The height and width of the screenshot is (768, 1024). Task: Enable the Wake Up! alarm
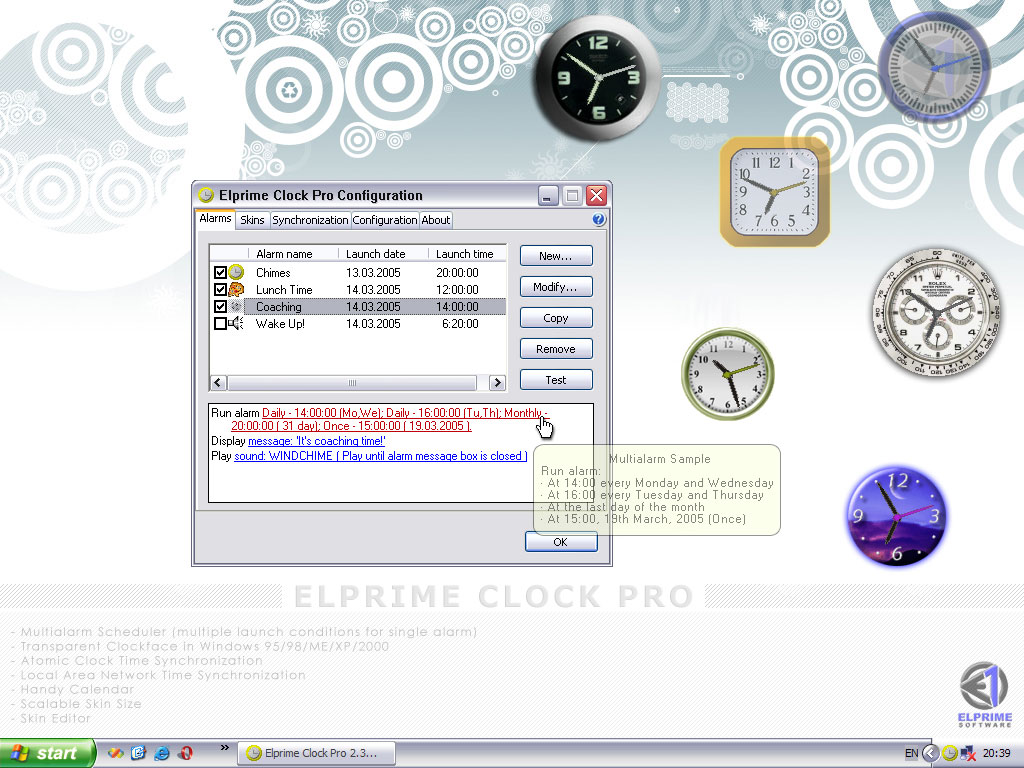220,323
